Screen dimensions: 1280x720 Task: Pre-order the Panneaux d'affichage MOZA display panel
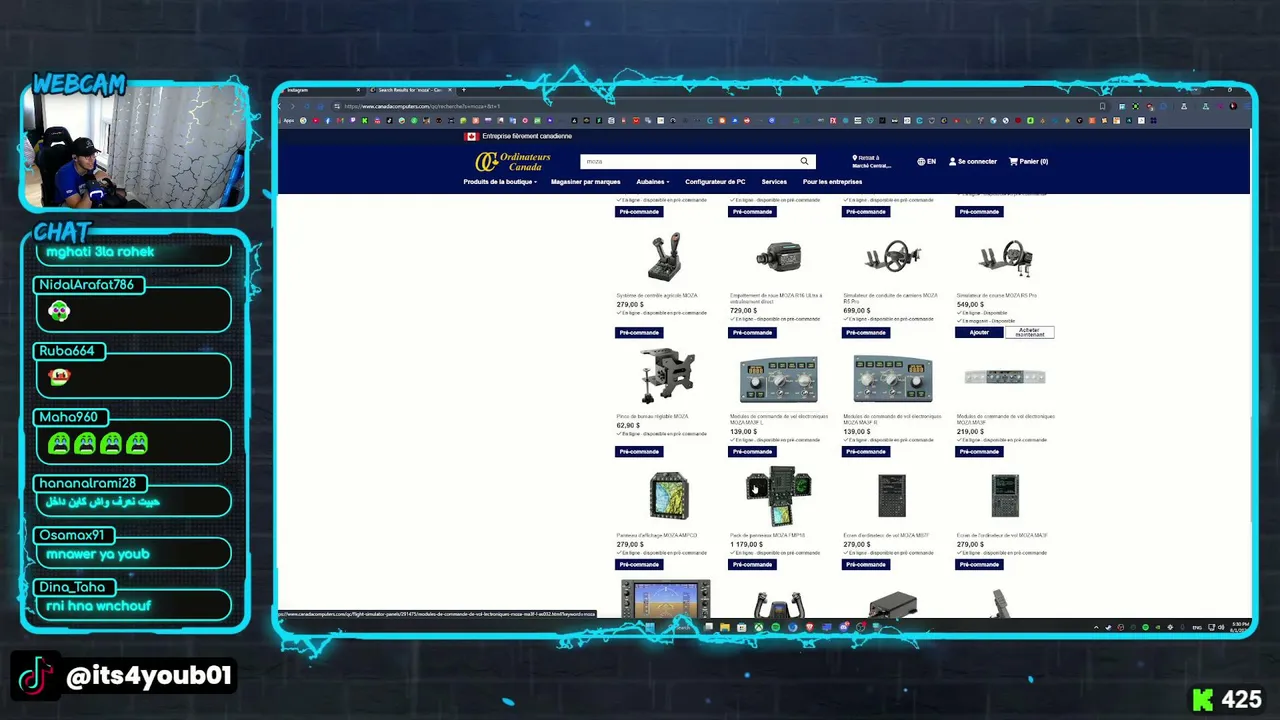(639, 564)
